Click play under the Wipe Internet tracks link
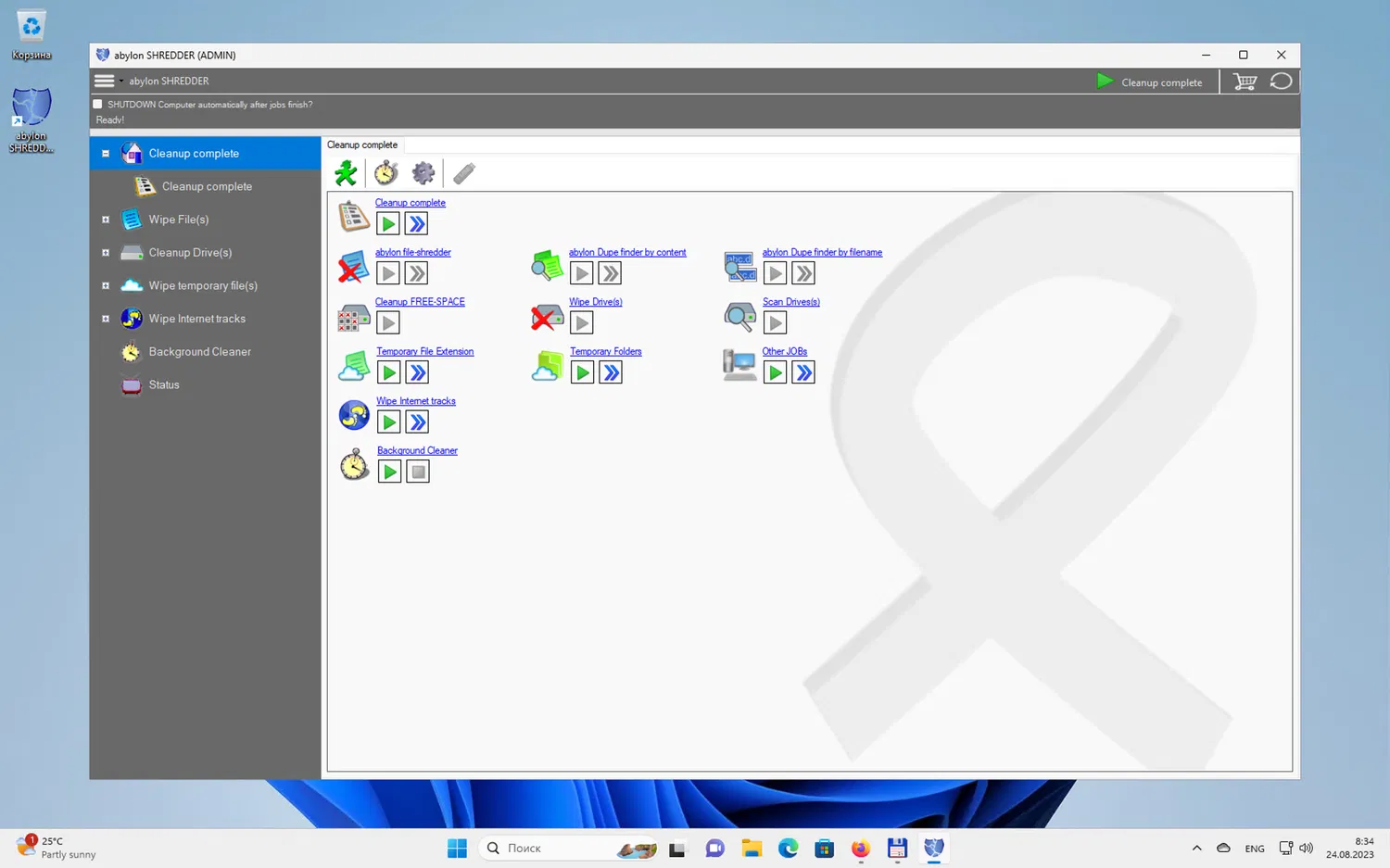1390x868 pixels. click(x=389, y=422)
